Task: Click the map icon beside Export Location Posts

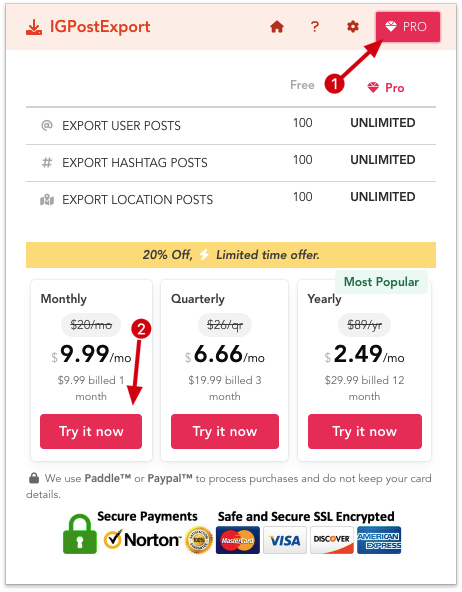Action: click(x=47, y=199)
